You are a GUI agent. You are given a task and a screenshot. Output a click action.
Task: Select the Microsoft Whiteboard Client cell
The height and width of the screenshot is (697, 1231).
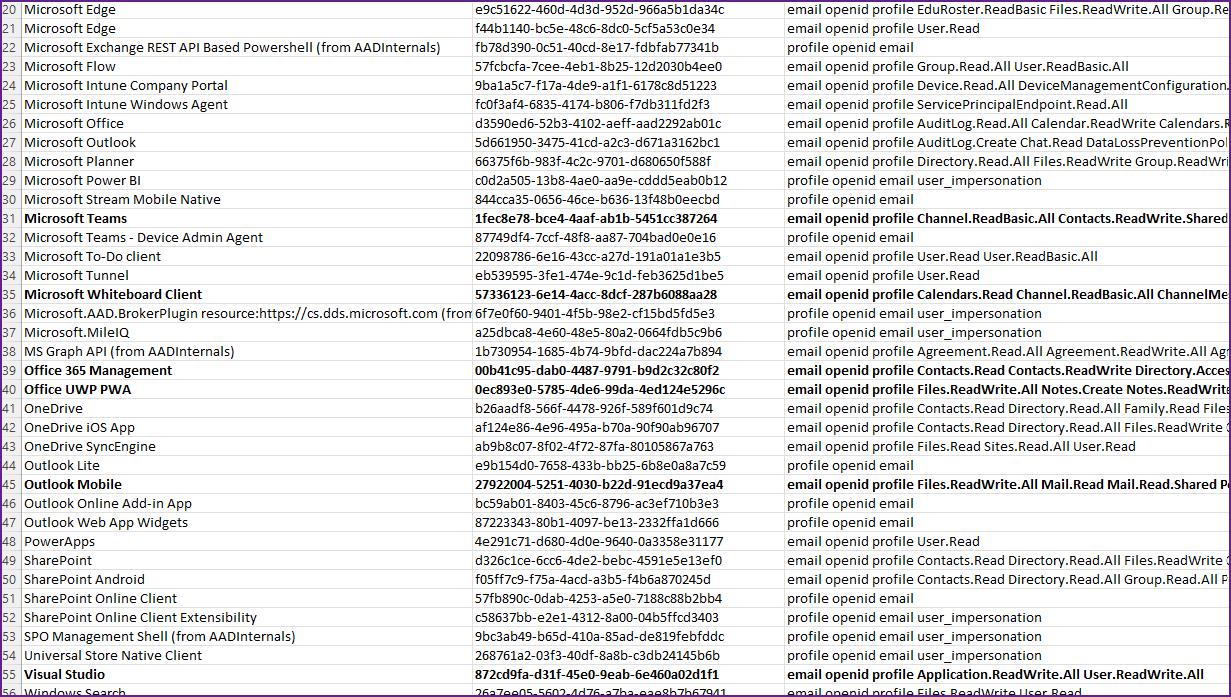pyautogui.click(x=247, y=295)
